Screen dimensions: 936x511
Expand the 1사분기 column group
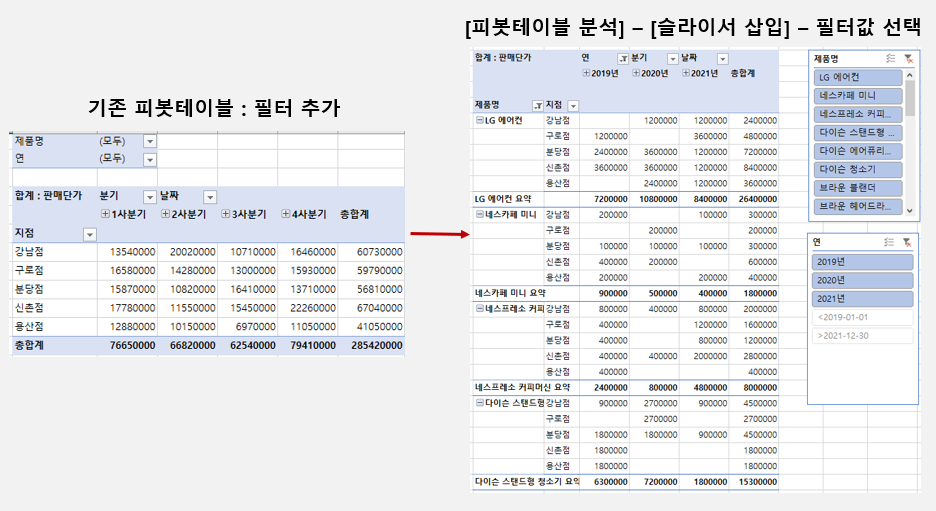(x=105, y=214)
